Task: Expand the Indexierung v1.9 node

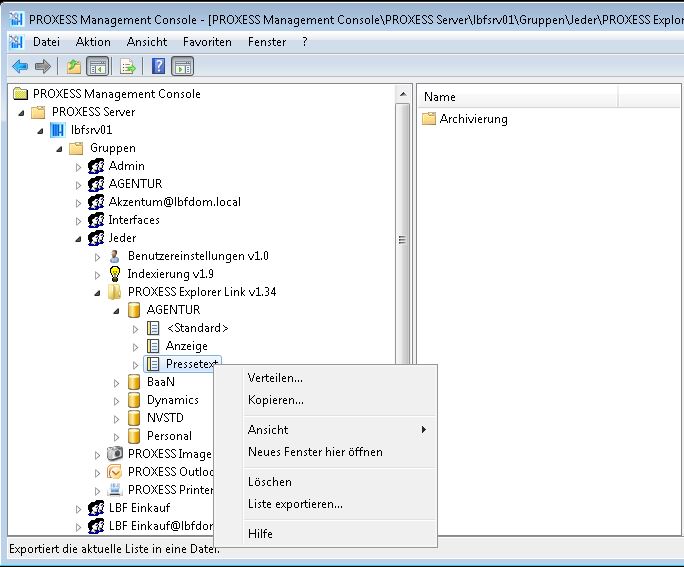Action: 97,275
